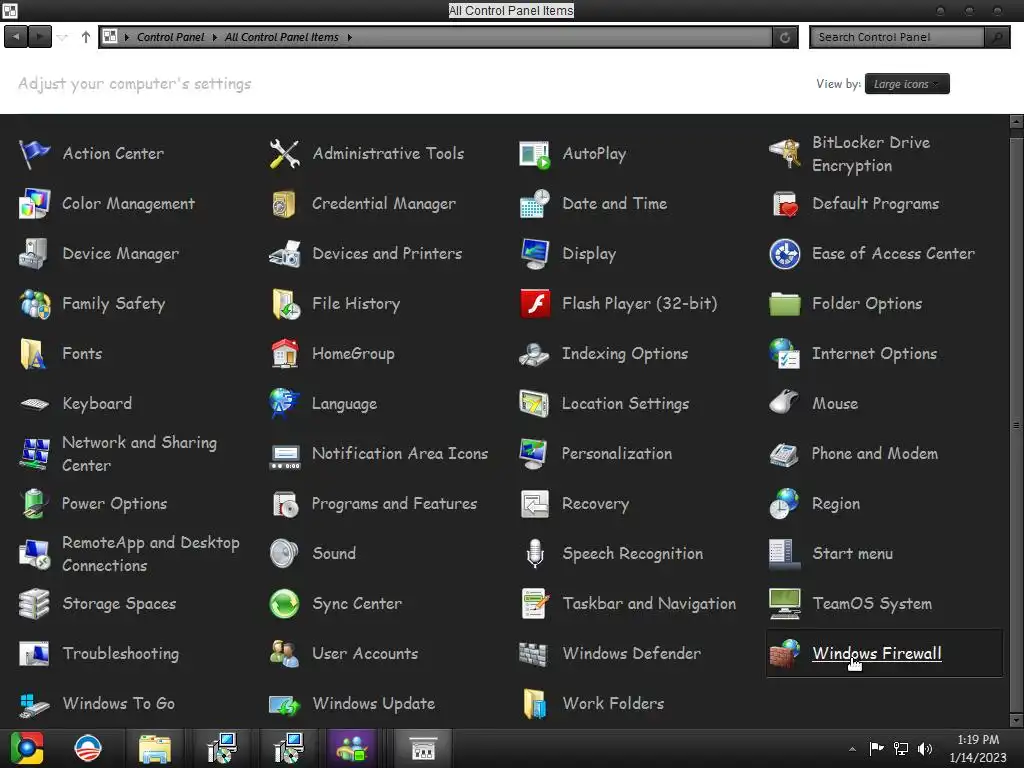This screenshot has height=768, width=1024.
Task: Click the Forward navigation button
Action: click(39, 37)
